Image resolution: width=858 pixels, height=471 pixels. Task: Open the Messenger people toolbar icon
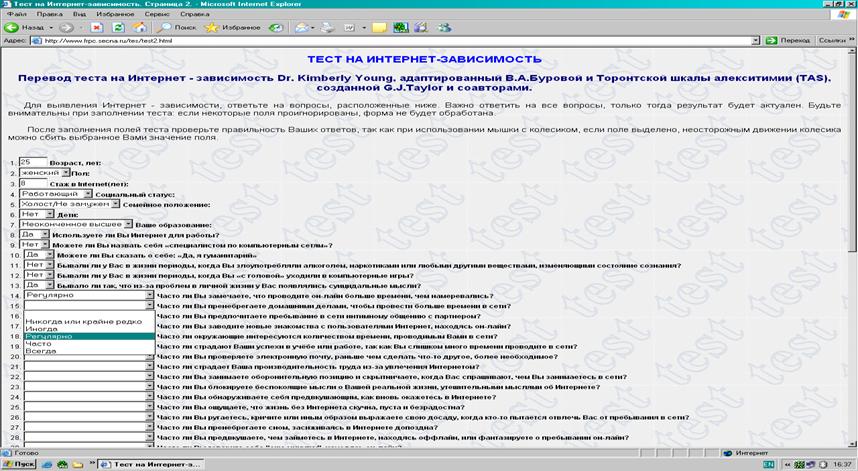coord(444,27)
